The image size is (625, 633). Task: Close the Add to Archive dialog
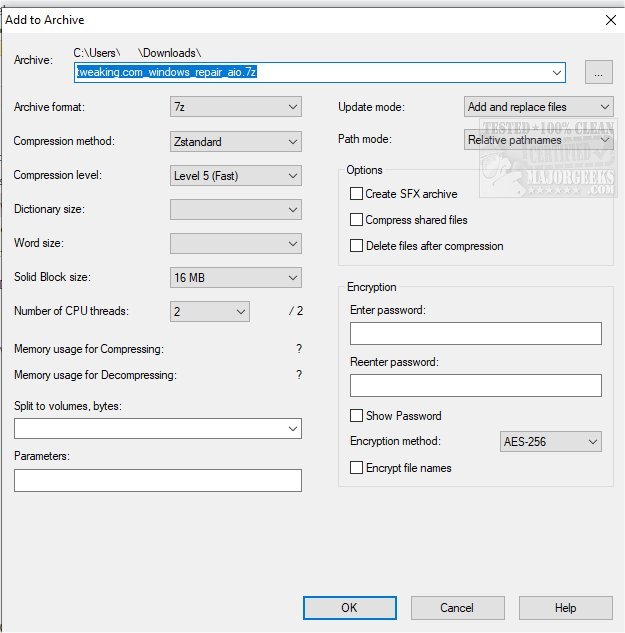point(610,19)
